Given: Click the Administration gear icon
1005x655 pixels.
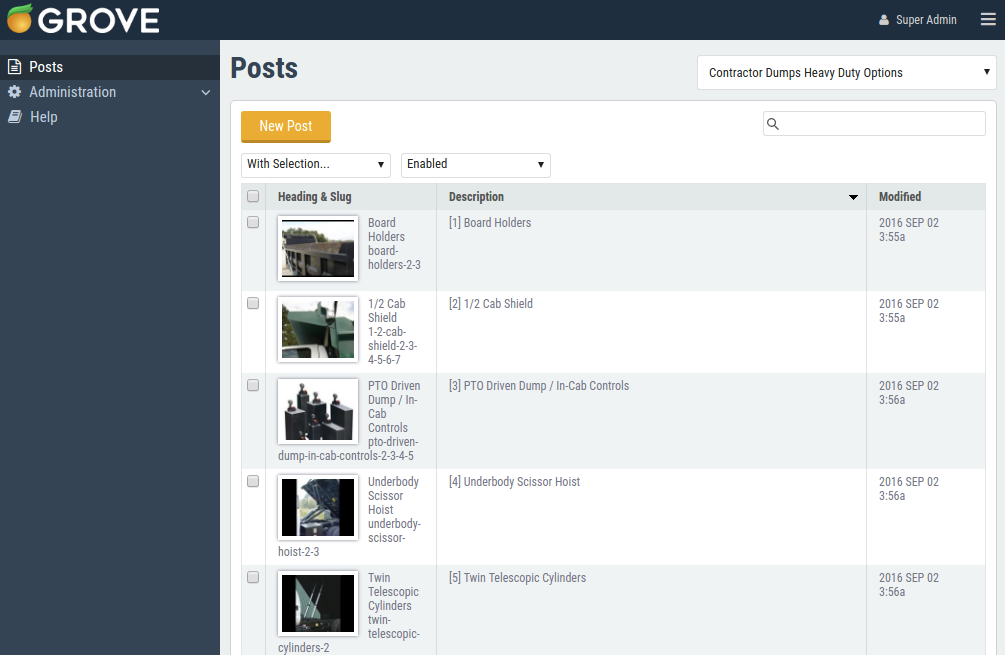Looking at the screenshot, I should (x=13, y=91).
